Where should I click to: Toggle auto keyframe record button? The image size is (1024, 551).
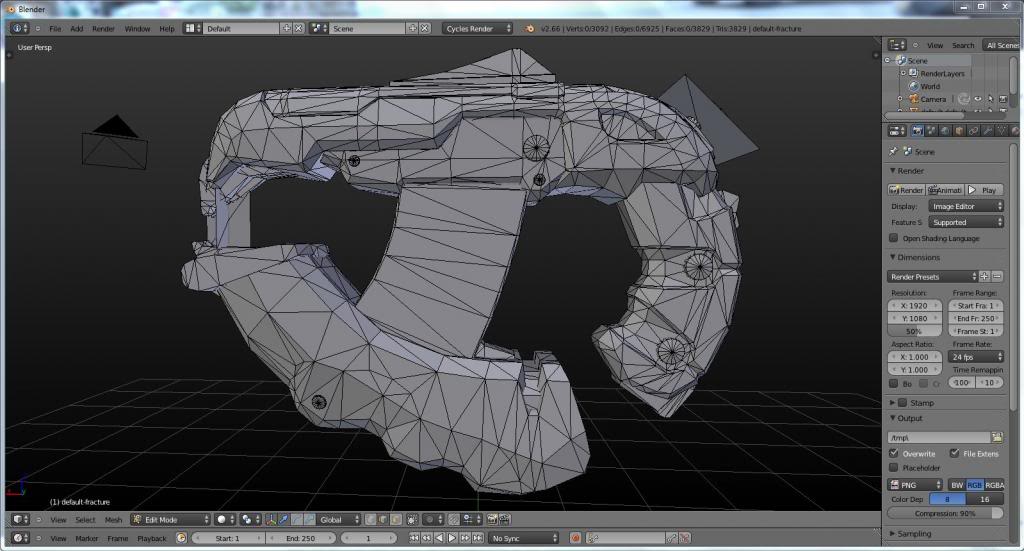point(575,538)
